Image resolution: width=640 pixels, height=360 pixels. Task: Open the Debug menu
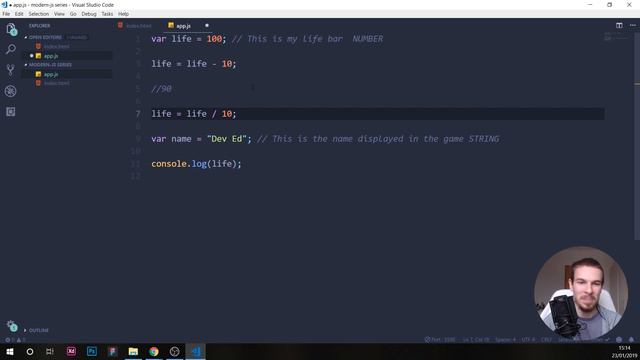[x=89, y=14]
